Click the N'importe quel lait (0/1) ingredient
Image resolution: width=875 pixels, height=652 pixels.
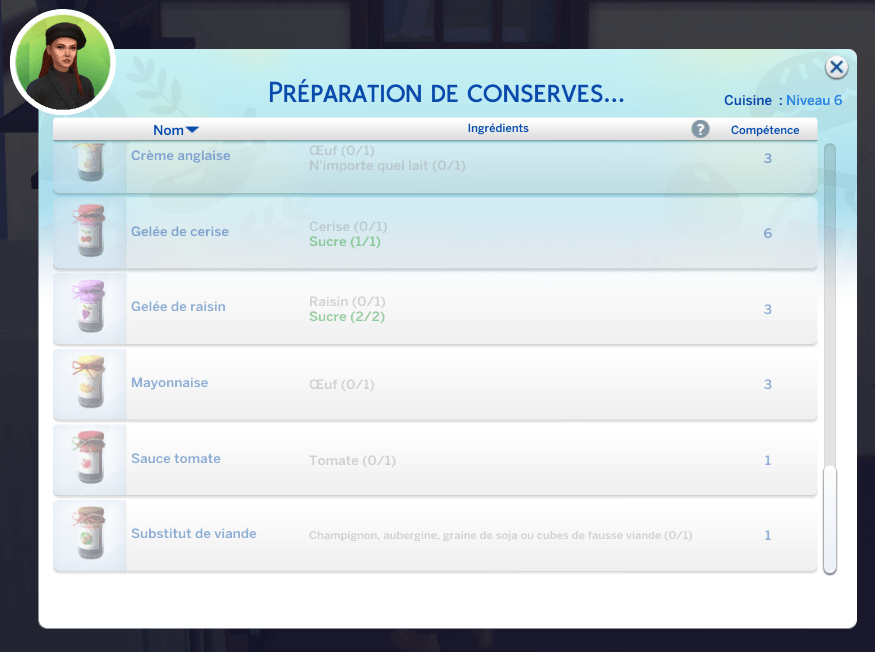point(387,166)
